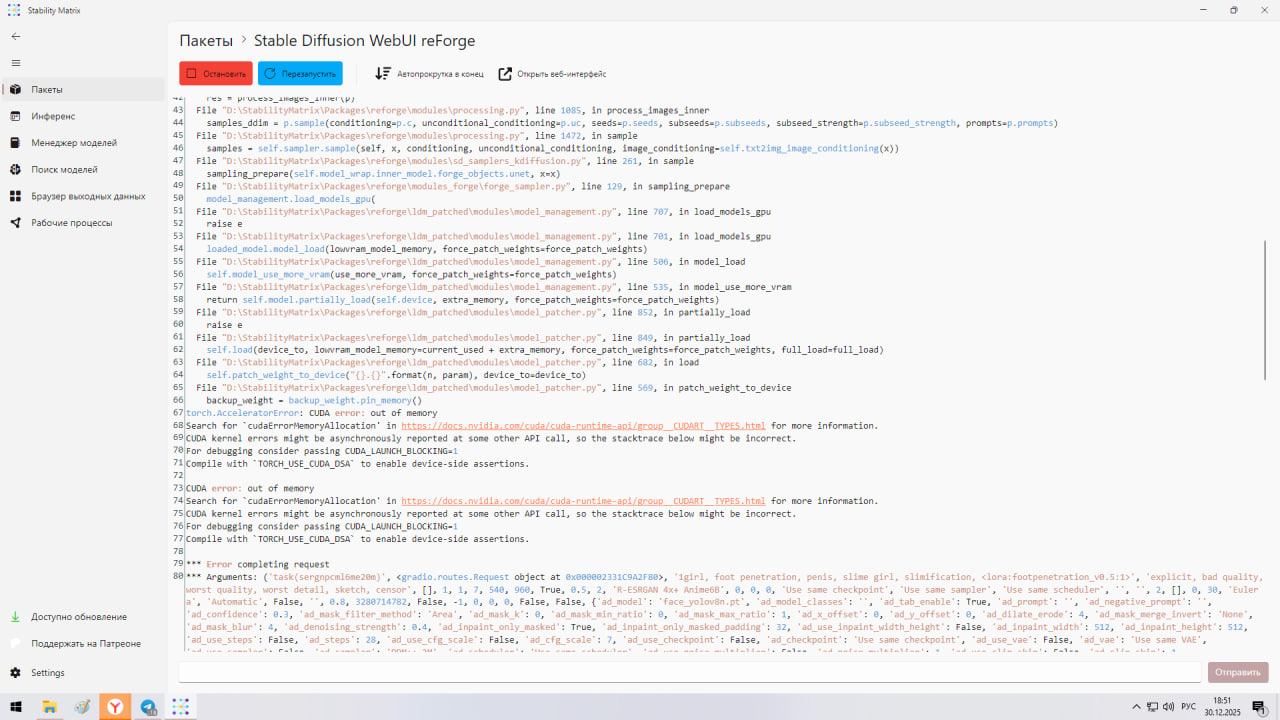Click the model_management.load_models_gpu( line

(x=291, y=199)
